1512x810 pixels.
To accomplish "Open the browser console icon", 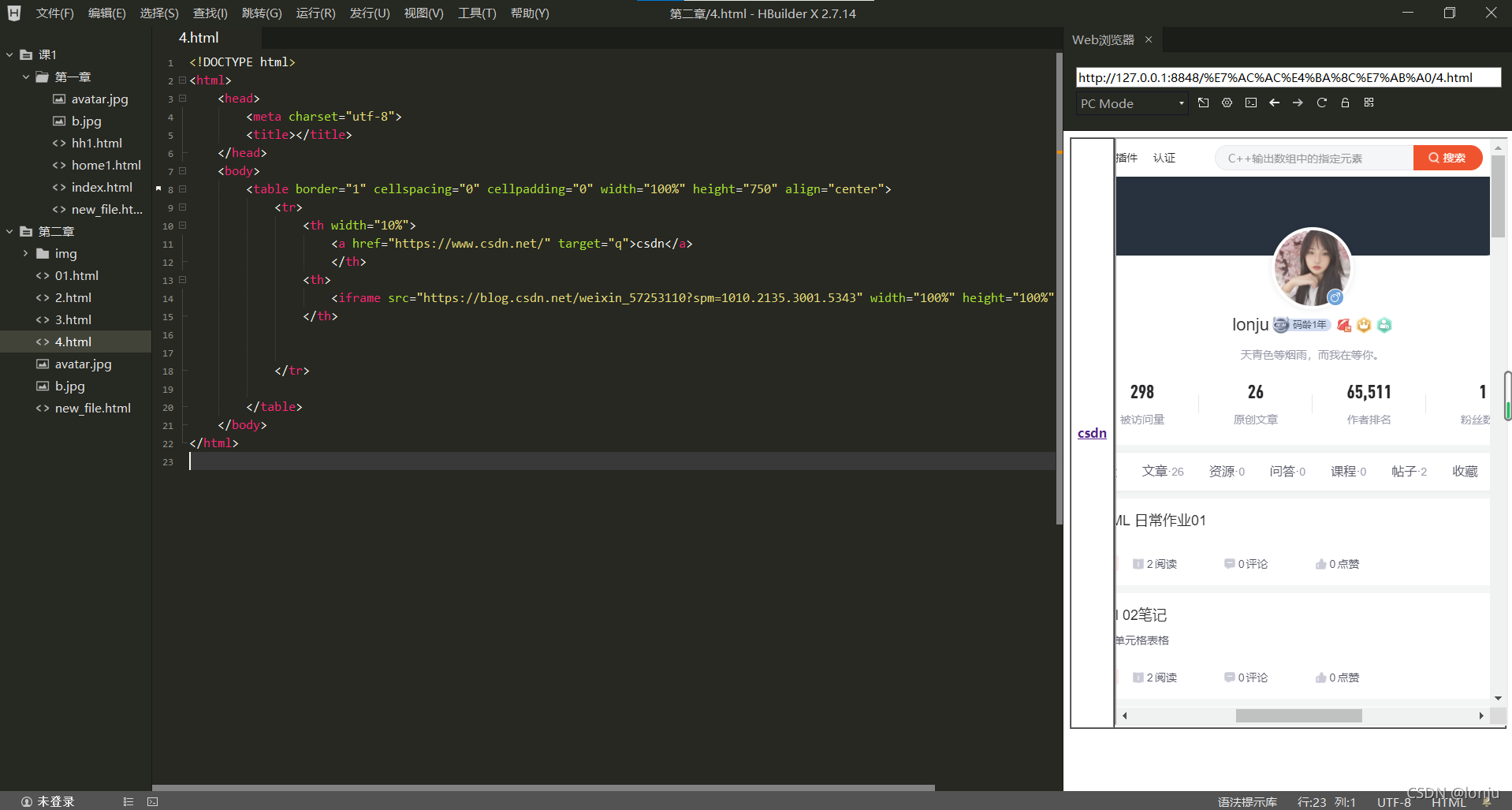I will tap(1251, 103).
